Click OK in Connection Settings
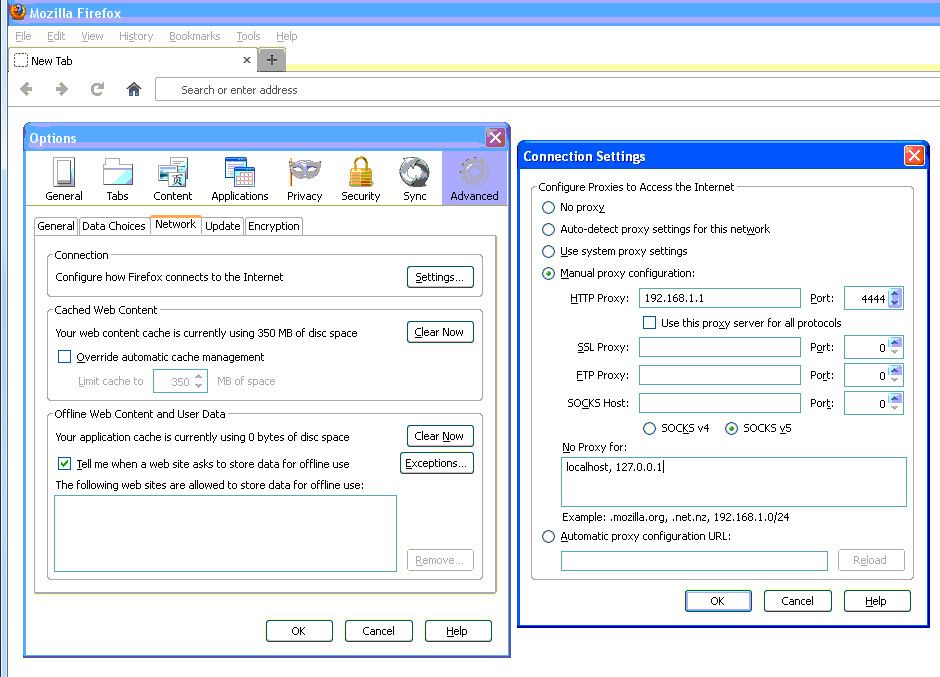This screenshot has height=677, width=940. click(x=718, y=601)
